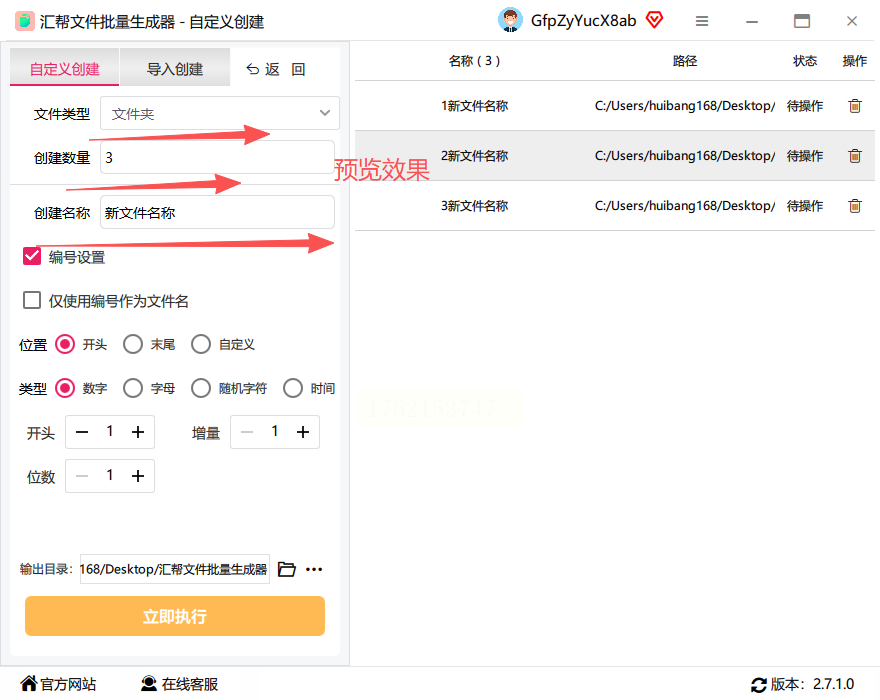This screenshot has width=880, height=700.
Task: Click the red VIP diamond badge
Action: 654,20
